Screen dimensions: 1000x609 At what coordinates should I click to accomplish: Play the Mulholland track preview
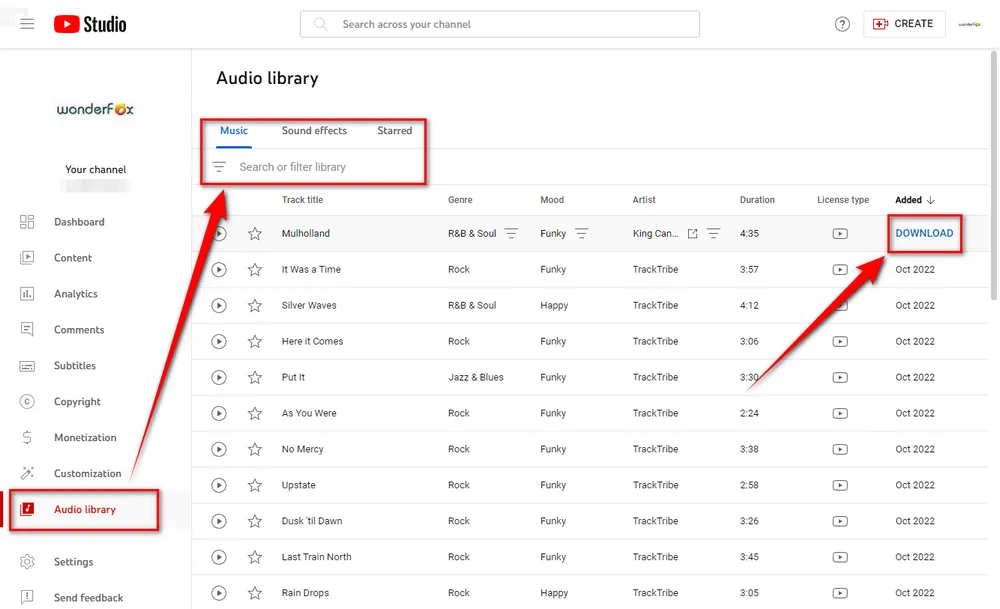pyautogui.click(x=219, y=234)
